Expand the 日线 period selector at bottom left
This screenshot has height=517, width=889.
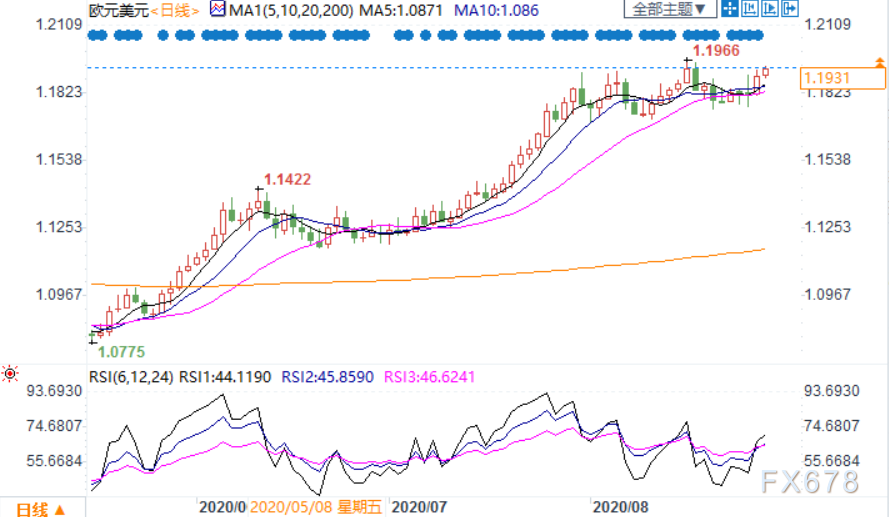click(41, 509)
